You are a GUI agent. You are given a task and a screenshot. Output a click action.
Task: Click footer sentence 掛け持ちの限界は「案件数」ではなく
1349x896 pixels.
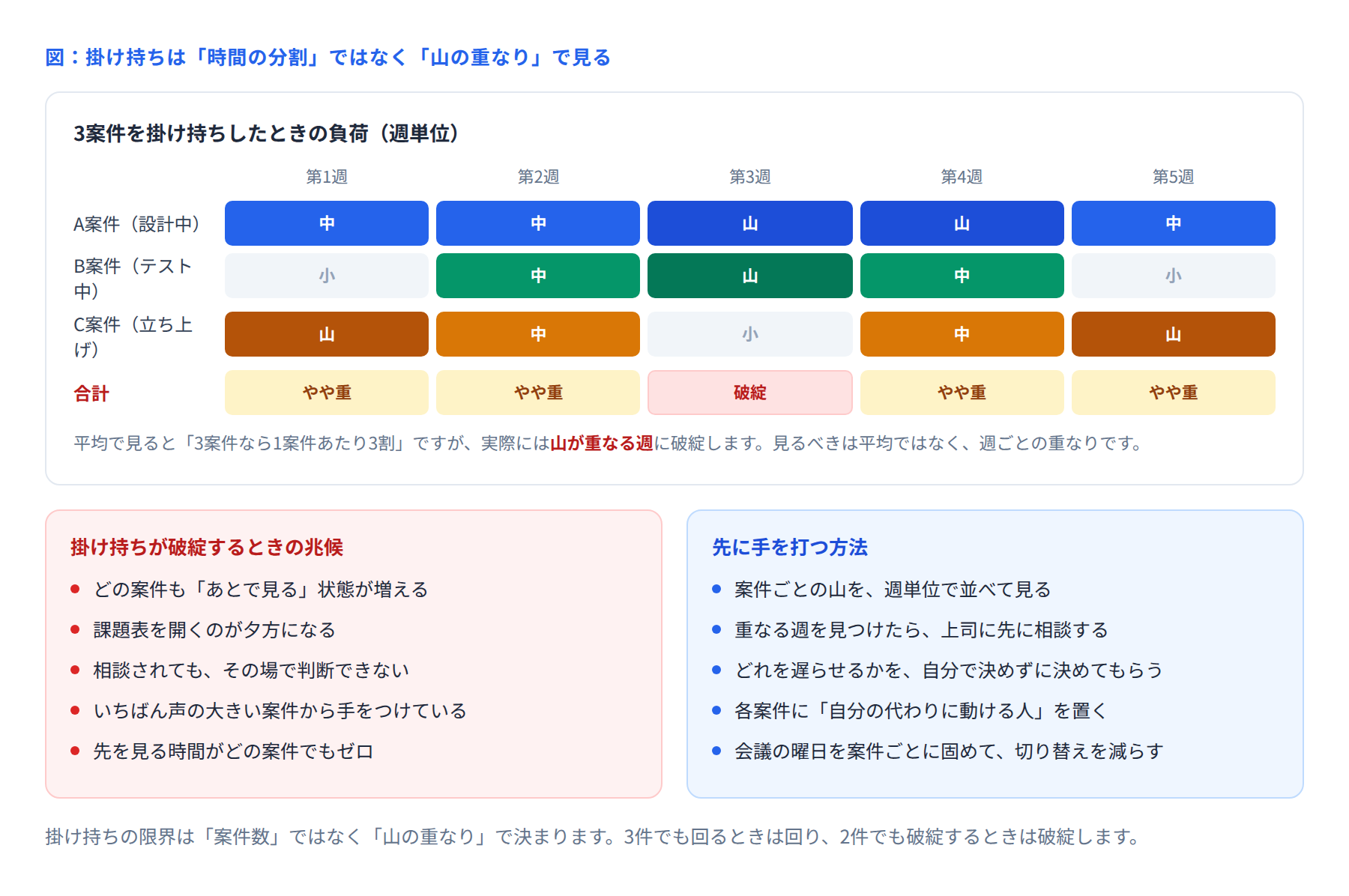pyautogui.click(x=592, y=837)
